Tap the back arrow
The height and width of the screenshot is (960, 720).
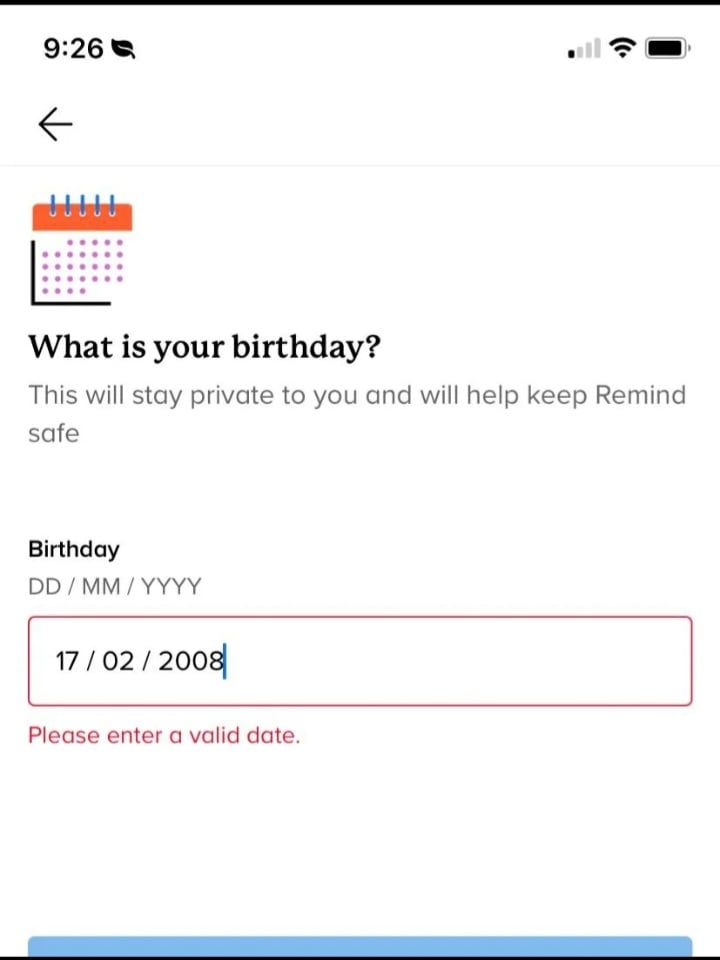tap(55, 123)
